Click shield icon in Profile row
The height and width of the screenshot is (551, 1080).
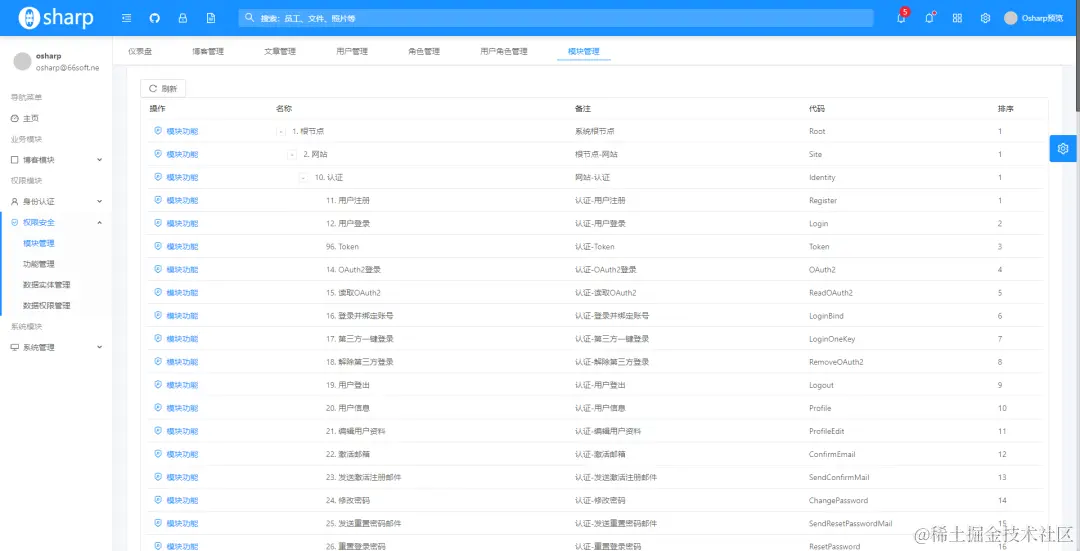[158, 408]
